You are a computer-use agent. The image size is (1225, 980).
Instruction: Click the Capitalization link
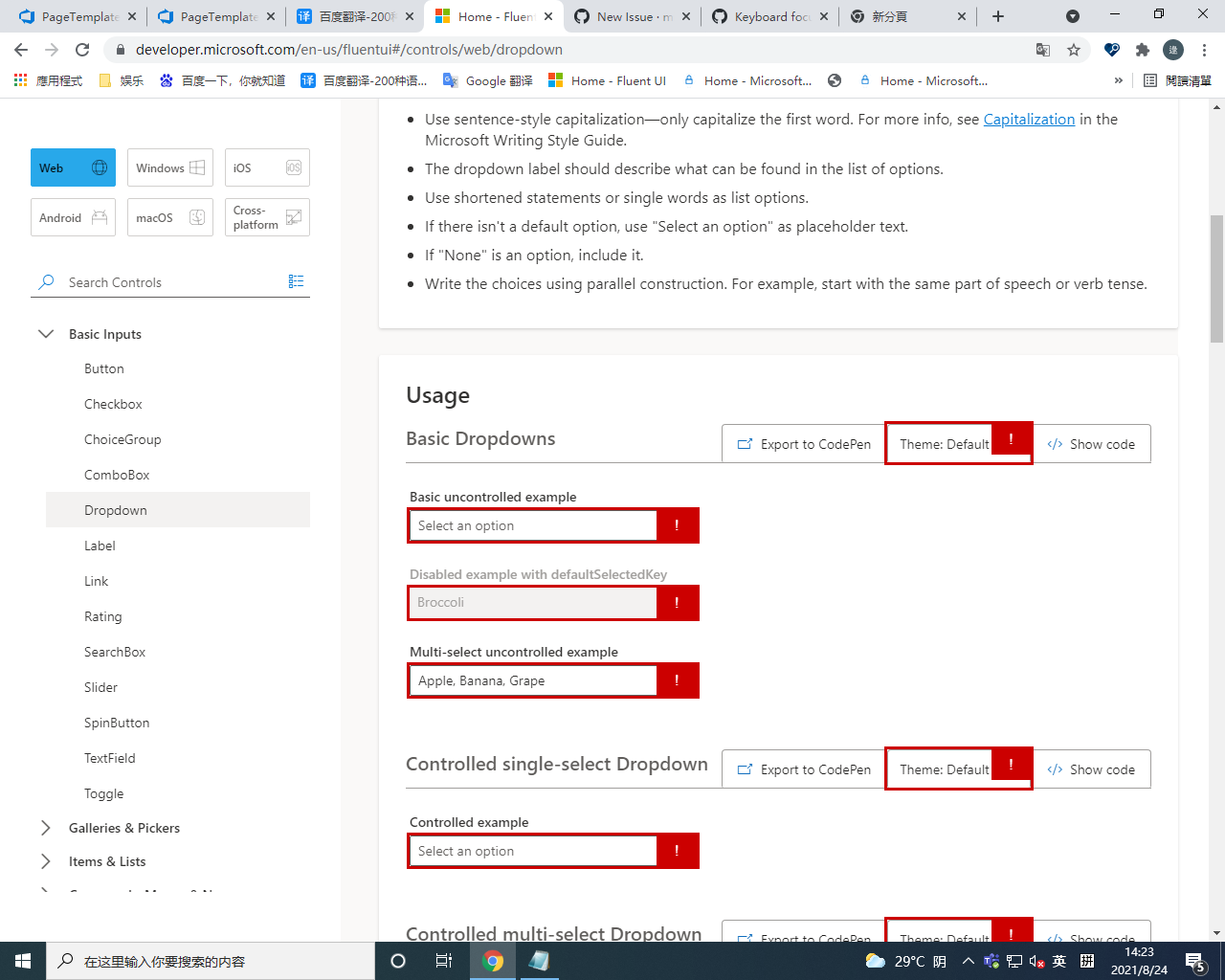1029,119
